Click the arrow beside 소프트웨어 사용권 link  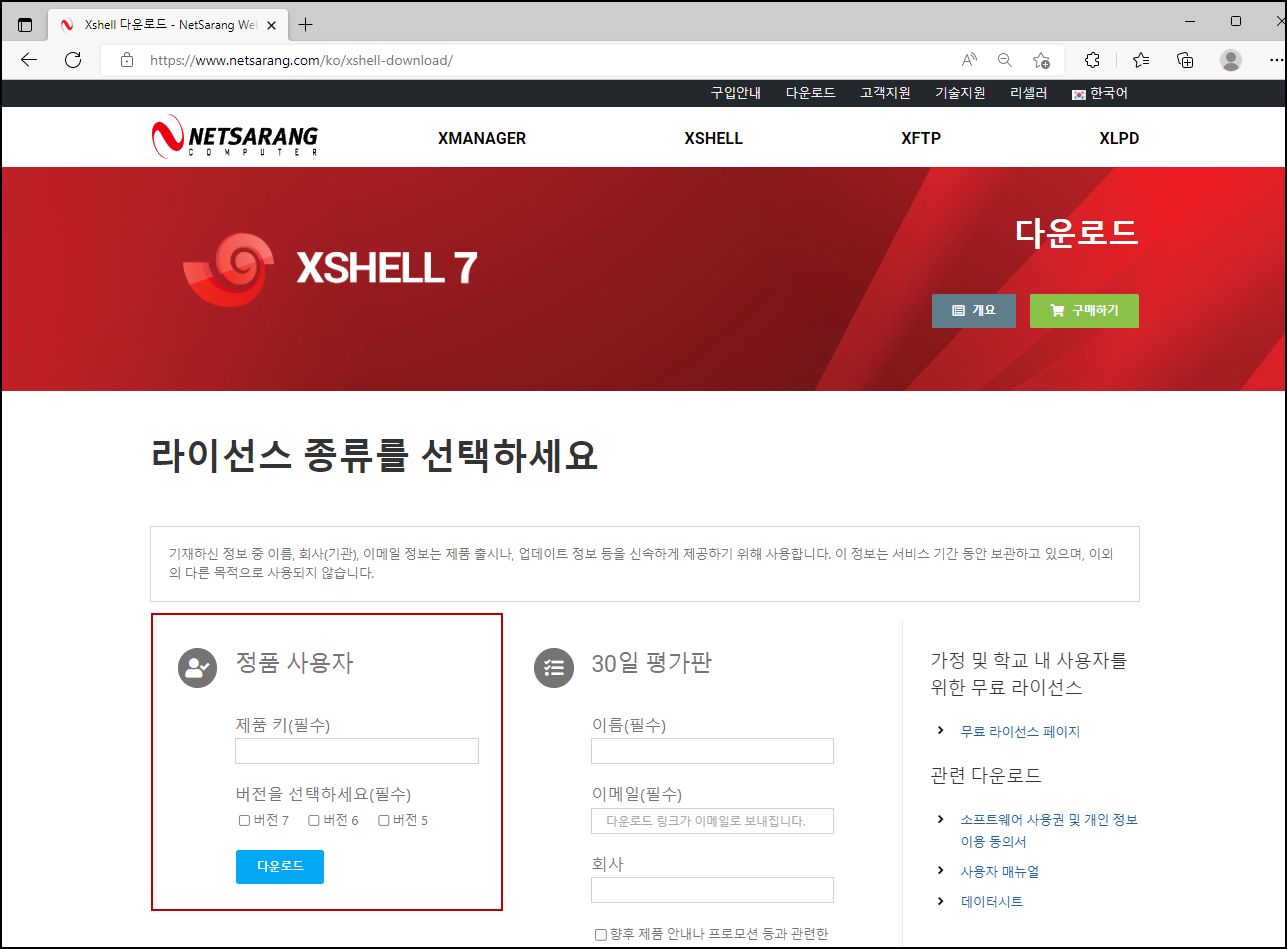coord(941,819)
